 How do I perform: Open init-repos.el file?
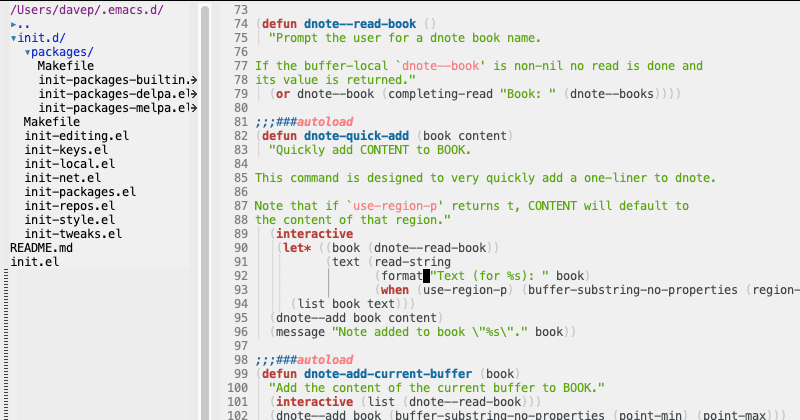(x=70, y=206)
